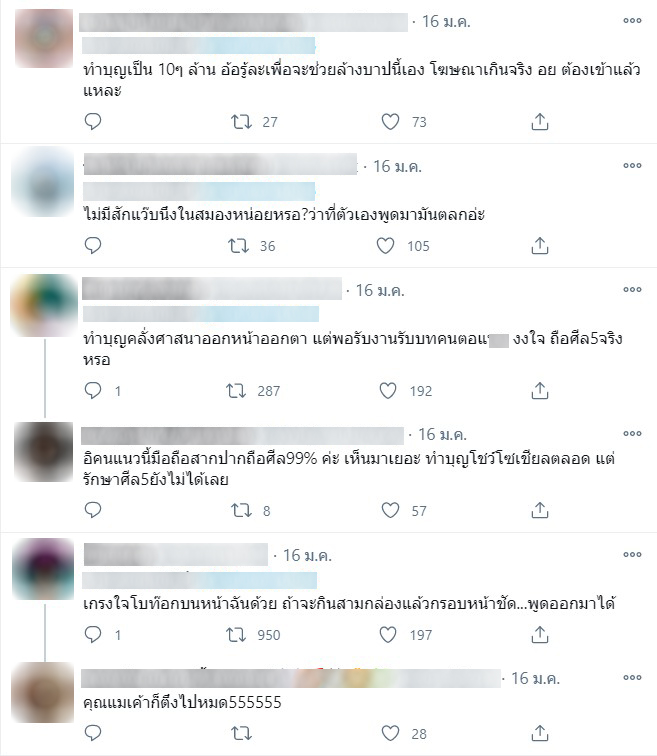
Task: Retweet the tweet showing 27 retweets
Action: coord(241,122)
